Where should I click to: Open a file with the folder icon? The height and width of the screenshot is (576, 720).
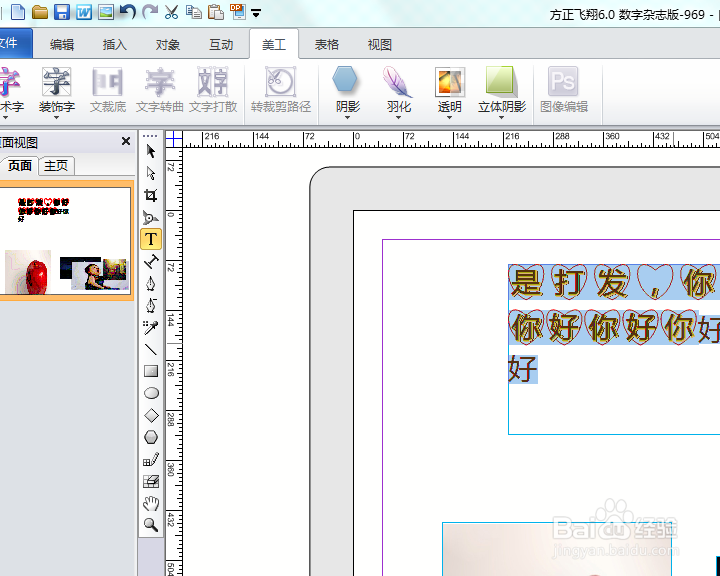40,12
